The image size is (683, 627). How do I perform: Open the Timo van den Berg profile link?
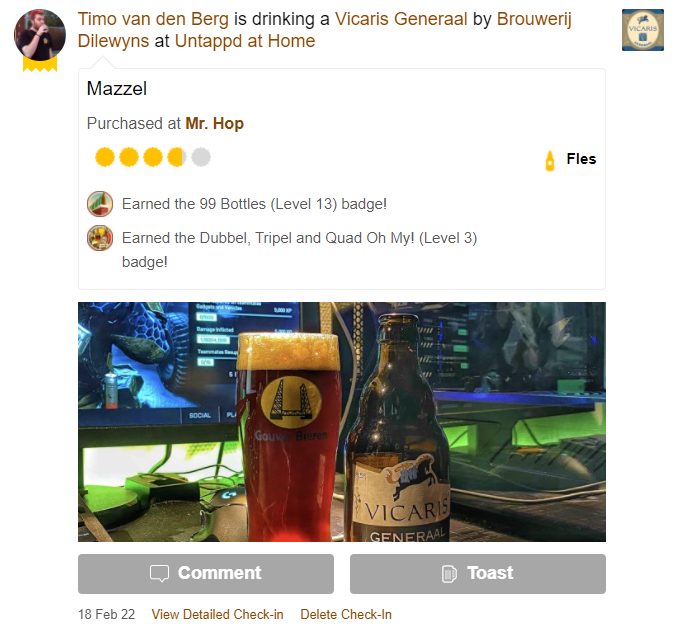pyautogui.click(x=153, y=19)
